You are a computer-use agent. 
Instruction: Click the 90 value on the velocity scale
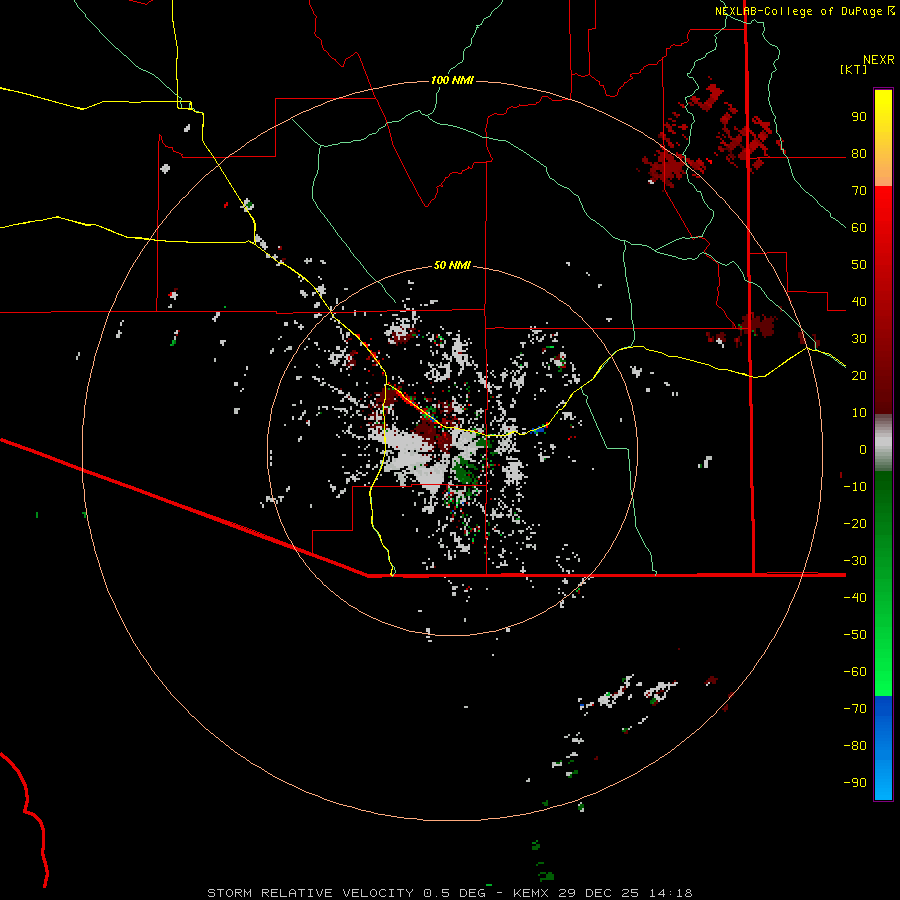point(859,117)
